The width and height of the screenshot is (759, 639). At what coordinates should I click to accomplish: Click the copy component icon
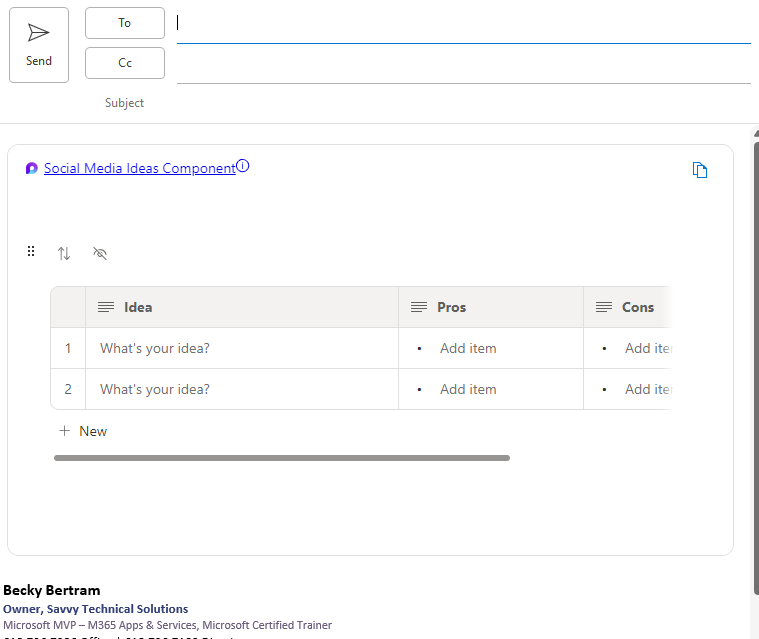700,170
